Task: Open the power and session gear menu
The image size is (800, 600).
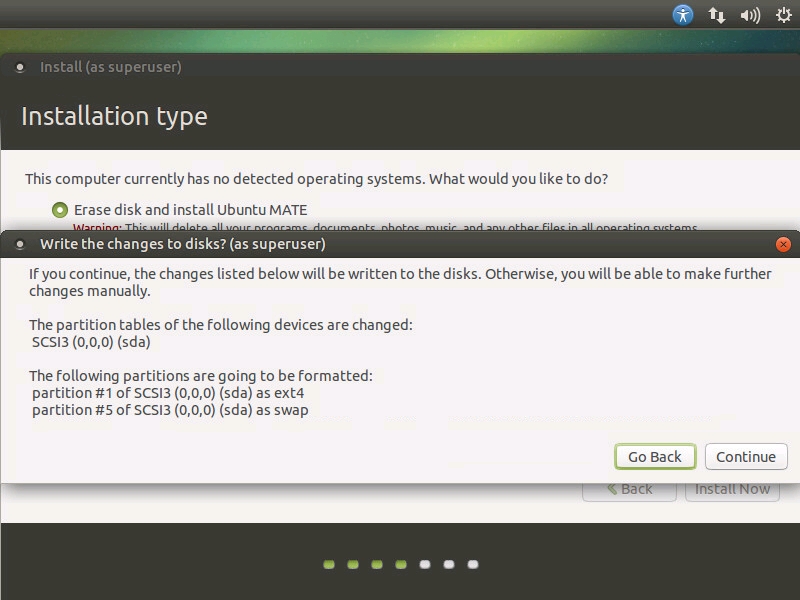Action: (x=784, y=15)
